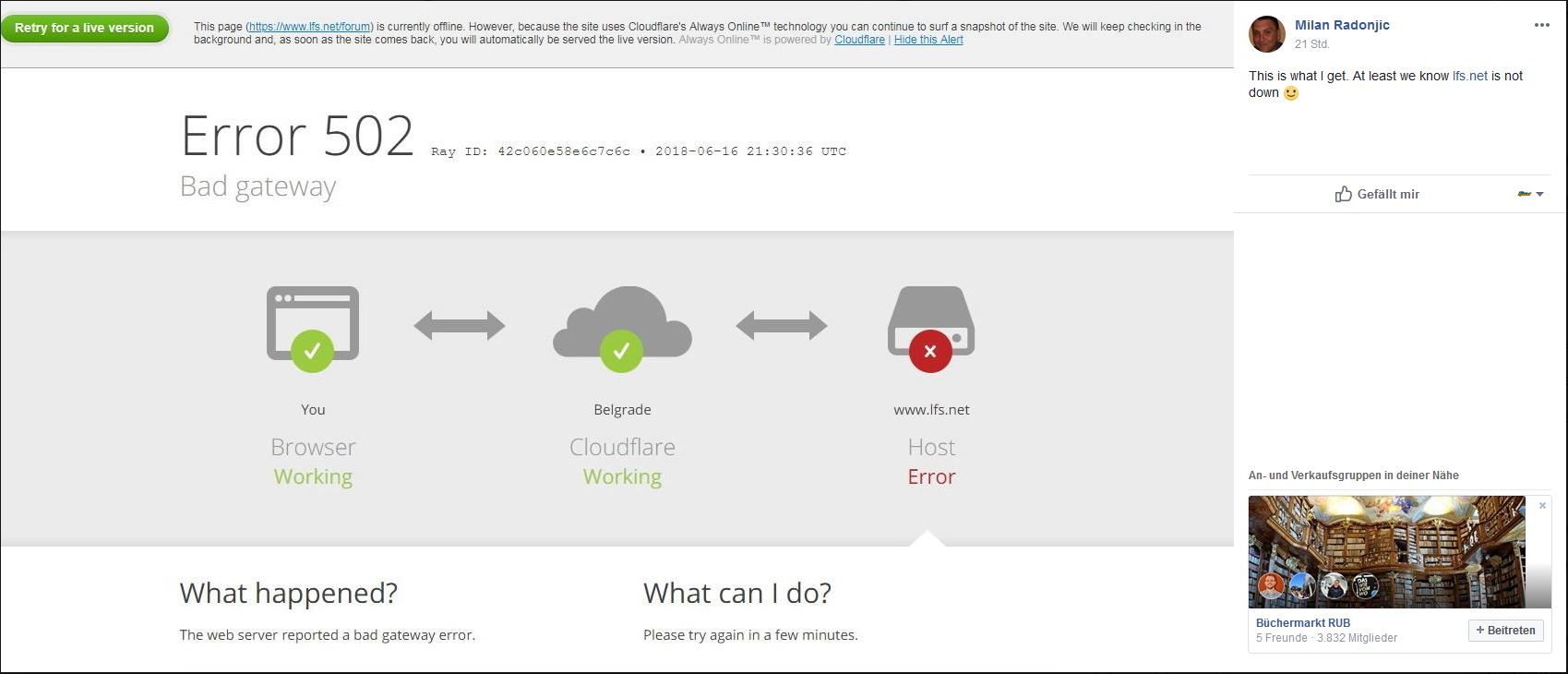
Task: Click the Gefällt mir like button
Action: 1377,194
